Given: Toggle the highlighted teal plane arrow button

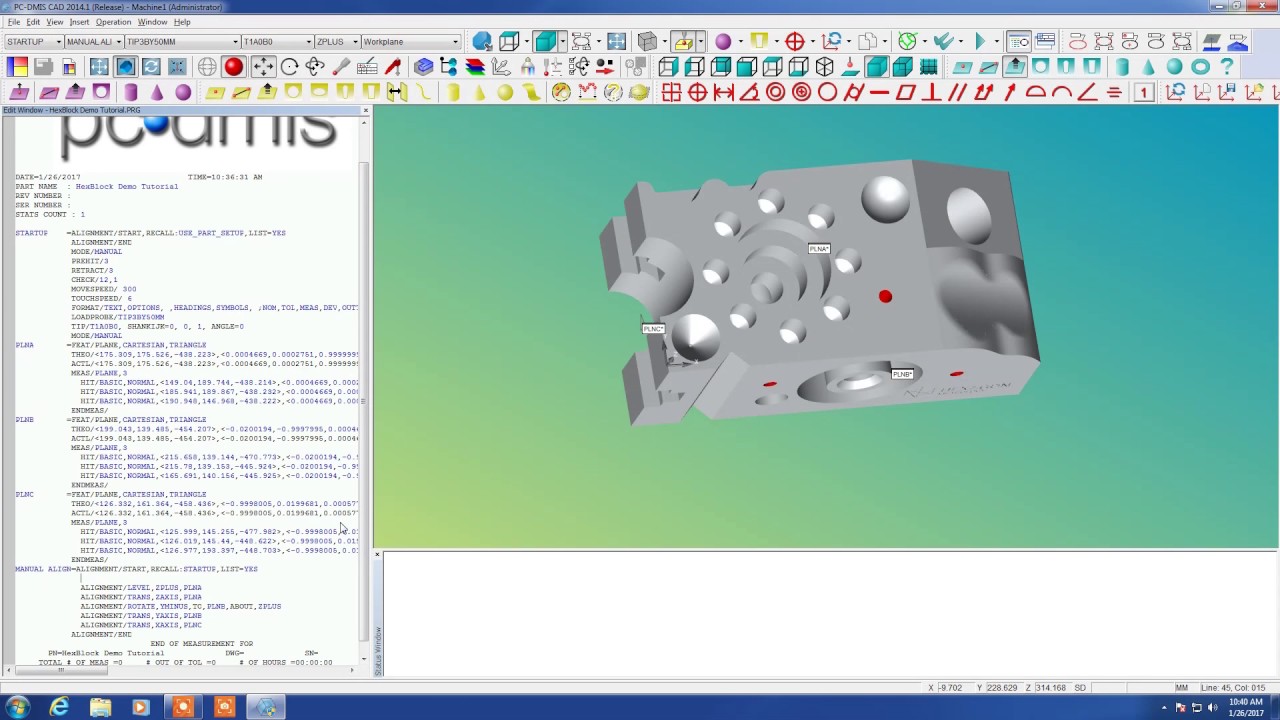Looking at the screenshot, I should [x=1015, y=67].
